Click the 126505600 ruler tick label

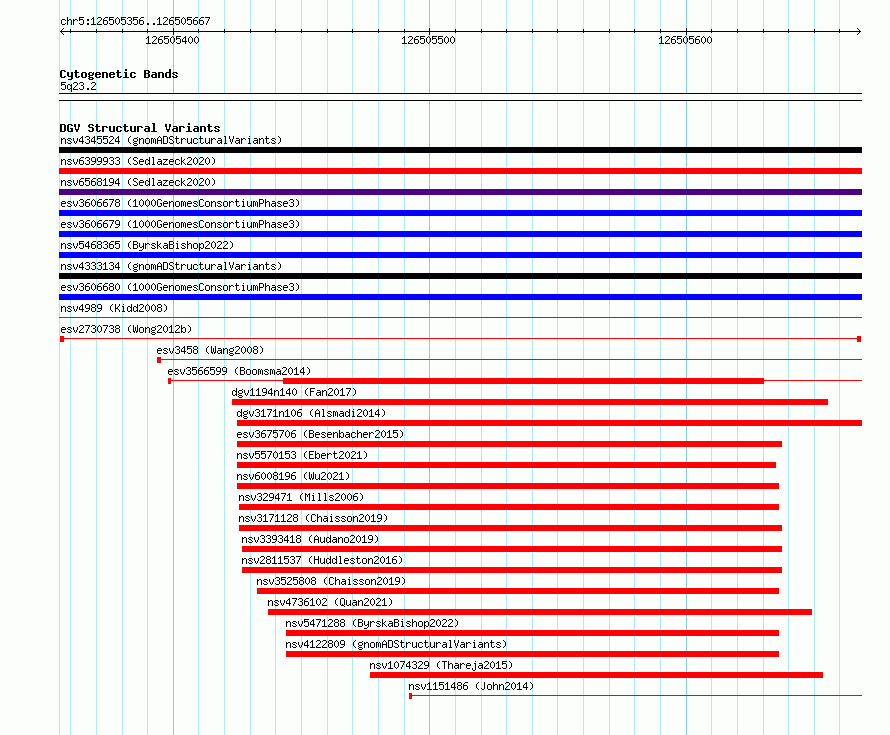685,40
